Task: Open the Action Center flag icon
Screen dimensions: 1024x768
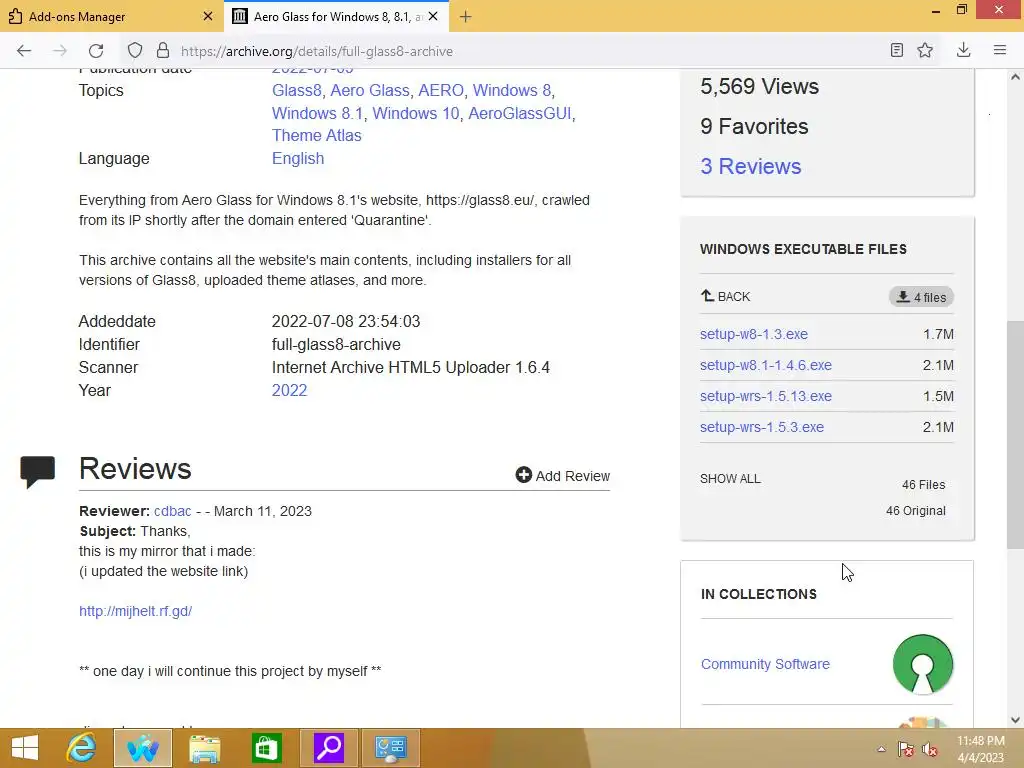Action: coord(906,749)
